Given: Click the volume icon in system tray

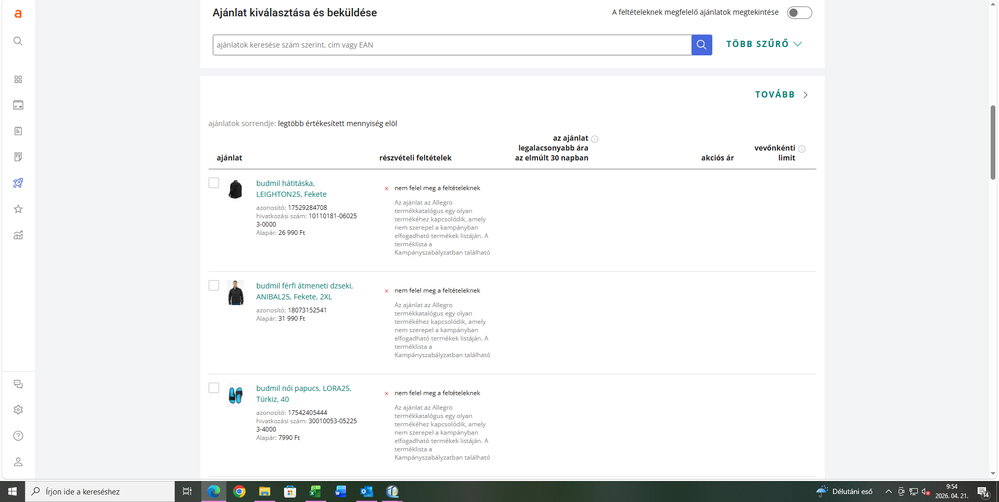Looking at the screenshot, I should pos(926,491).
